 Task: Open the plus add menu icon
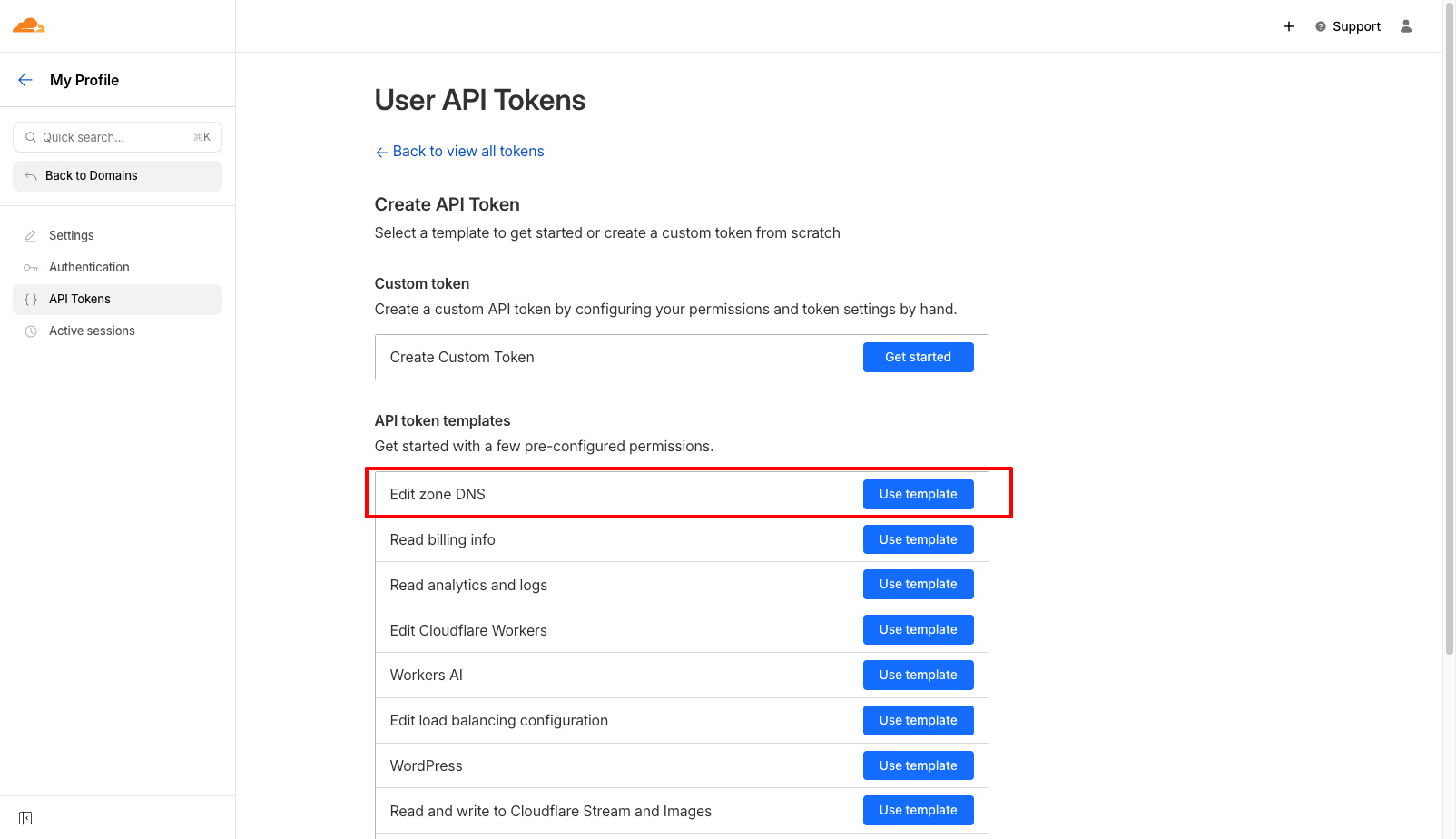(x=1288, y=26)
